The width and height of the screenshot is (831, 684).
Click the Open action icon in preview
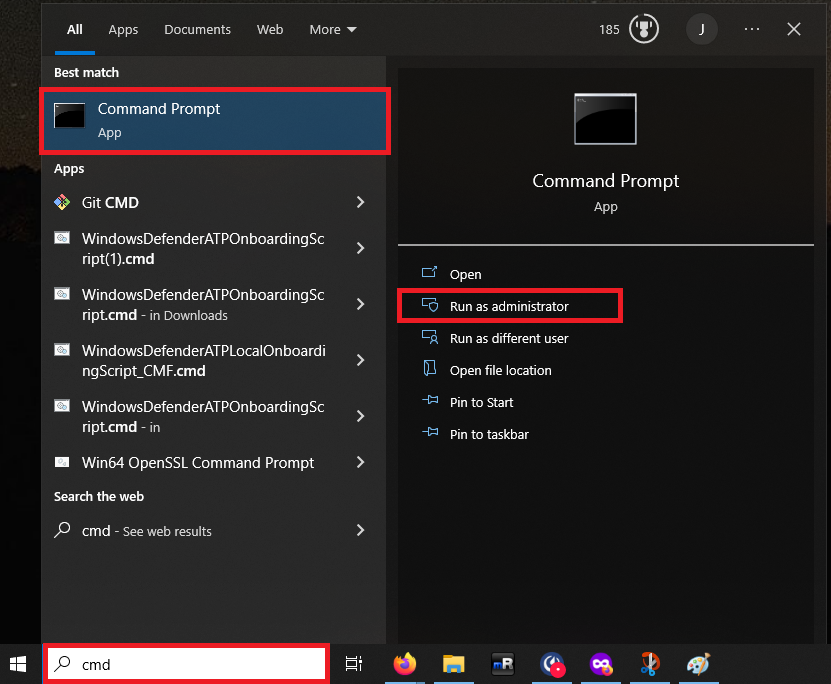(x=429, y=272)
